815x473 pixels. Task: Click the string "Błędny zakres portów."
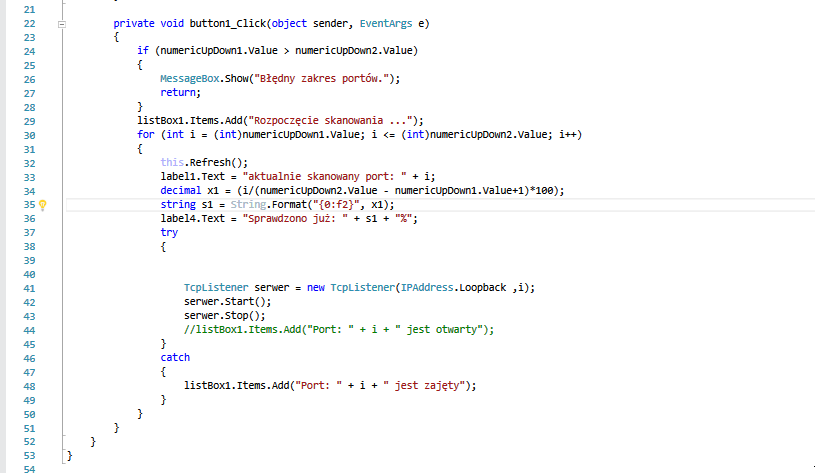coord(322,78)
